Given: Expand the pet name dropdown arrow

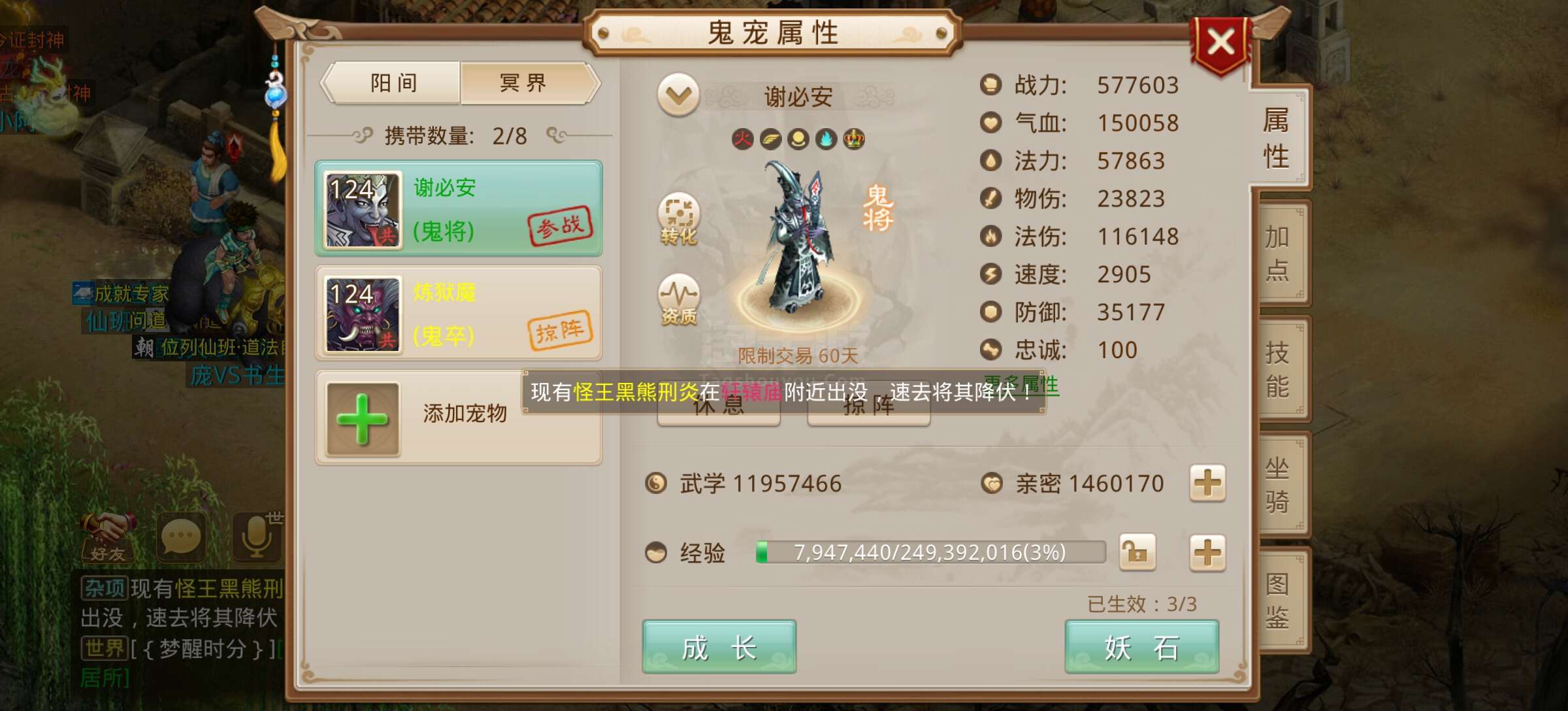Looking at the screenshot, I should 678,95.
